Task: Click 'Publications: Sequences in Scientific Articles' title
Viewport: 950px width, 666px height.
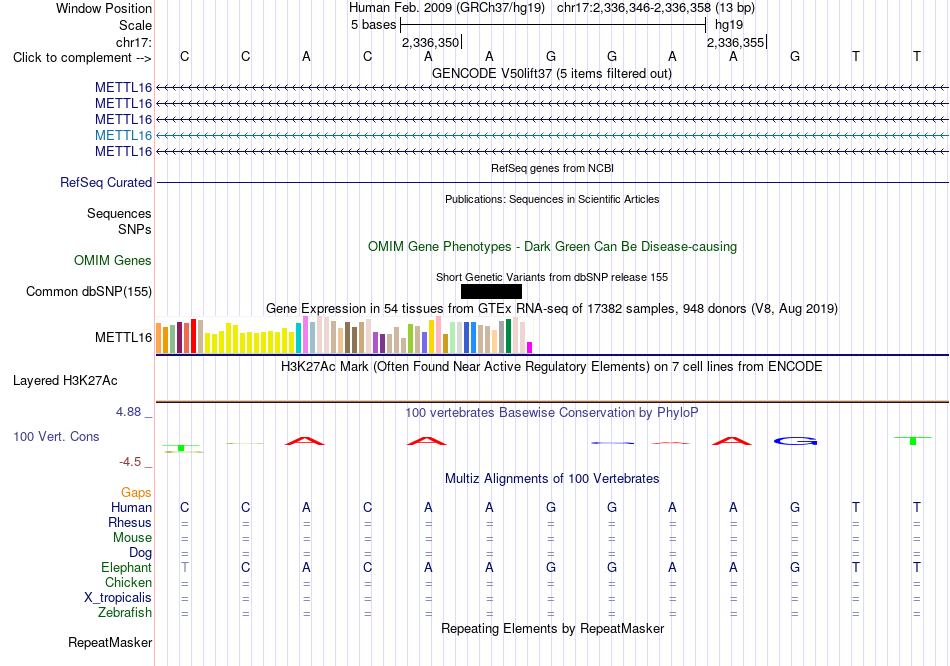Action: point(552,199)
